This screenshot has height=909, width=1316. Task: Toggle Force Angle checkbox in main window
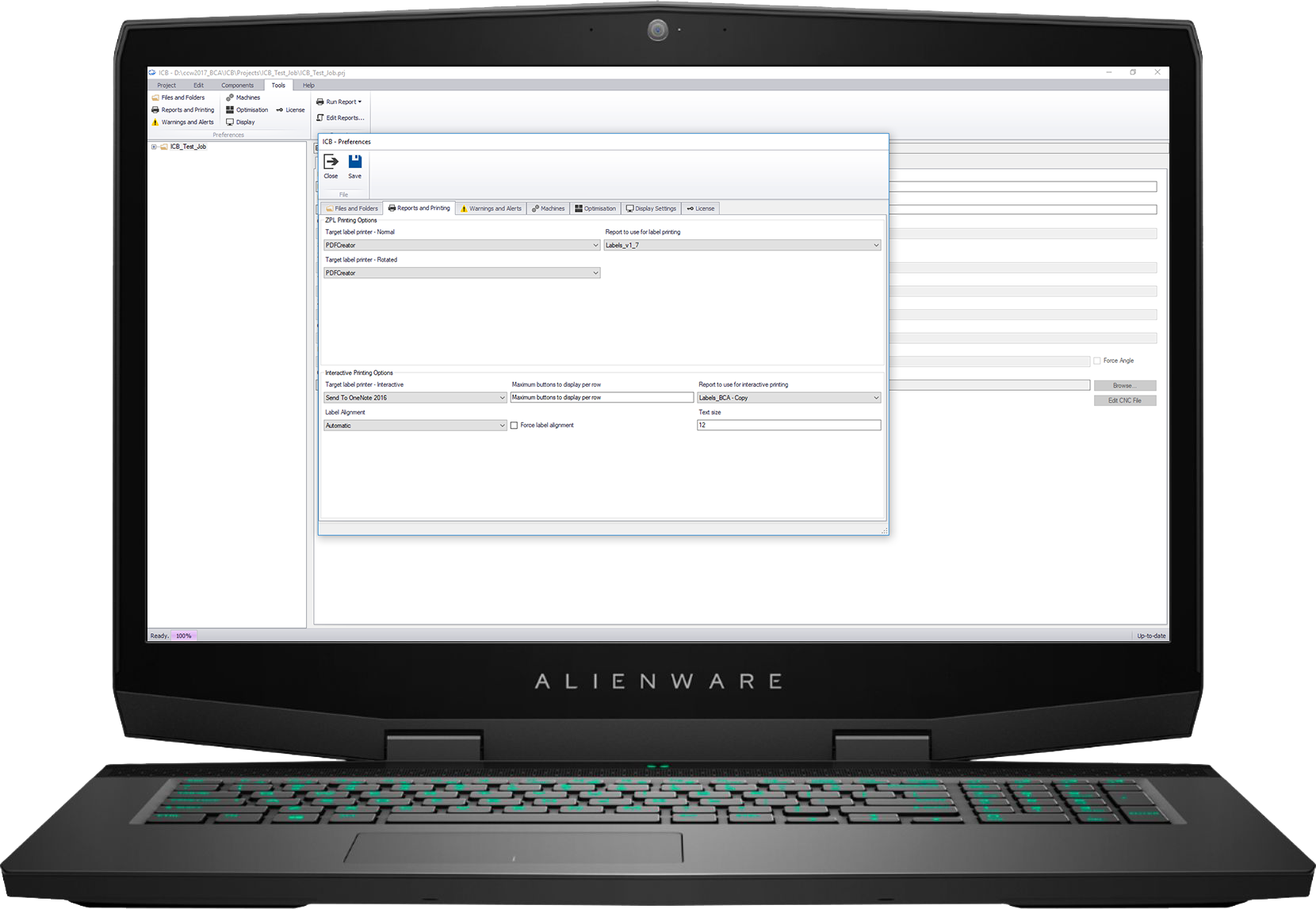coord(1097,361)
